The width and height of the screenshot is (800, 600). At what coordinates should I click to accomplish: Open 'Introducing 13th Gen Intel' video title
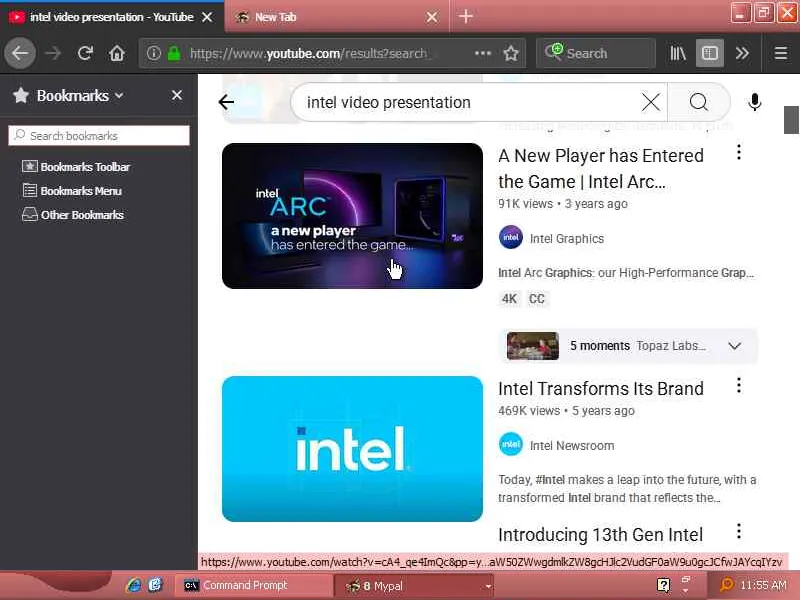click(x=601, y=535)
